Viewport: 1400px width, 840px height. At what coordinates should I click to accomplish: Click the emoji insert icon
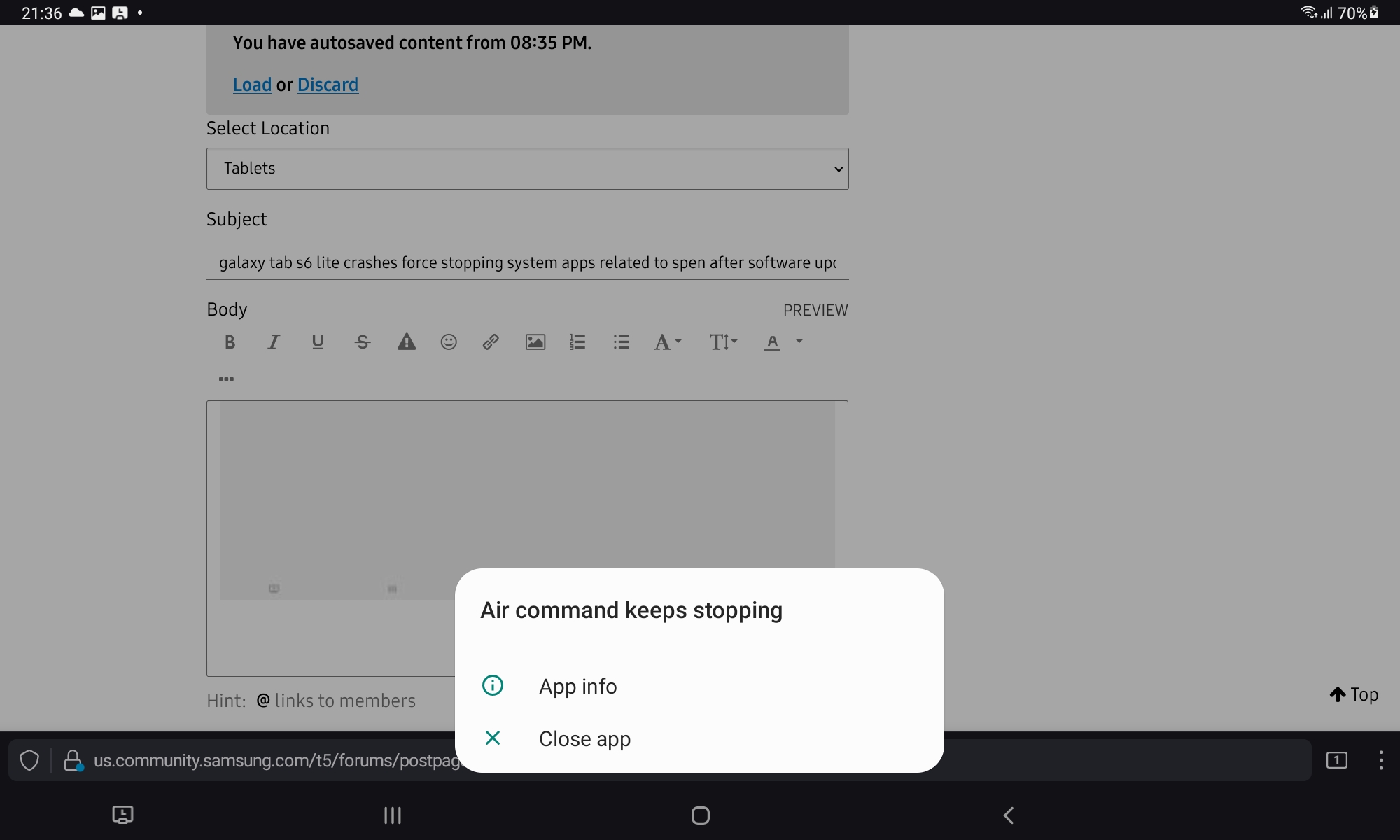[x=447, y=342]
